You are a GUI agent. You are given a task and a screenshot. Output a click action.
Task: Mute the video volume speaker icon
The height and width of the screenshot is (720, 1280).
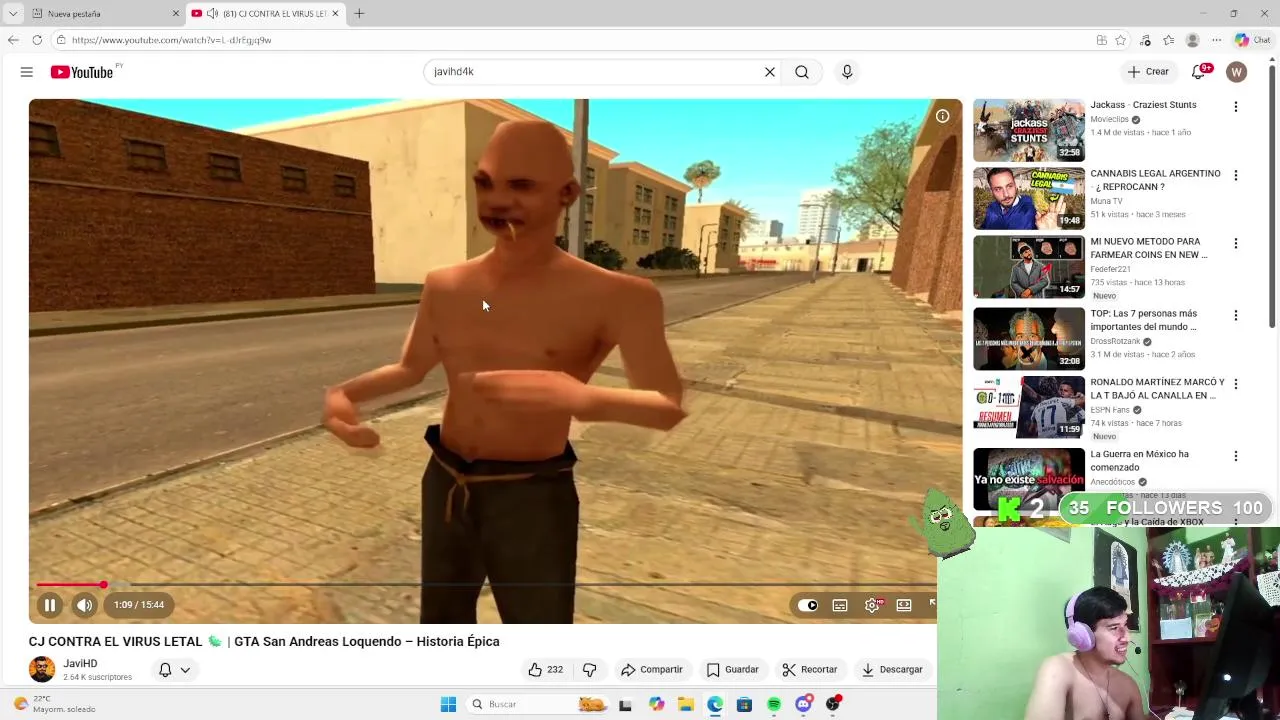pos(85,605)
